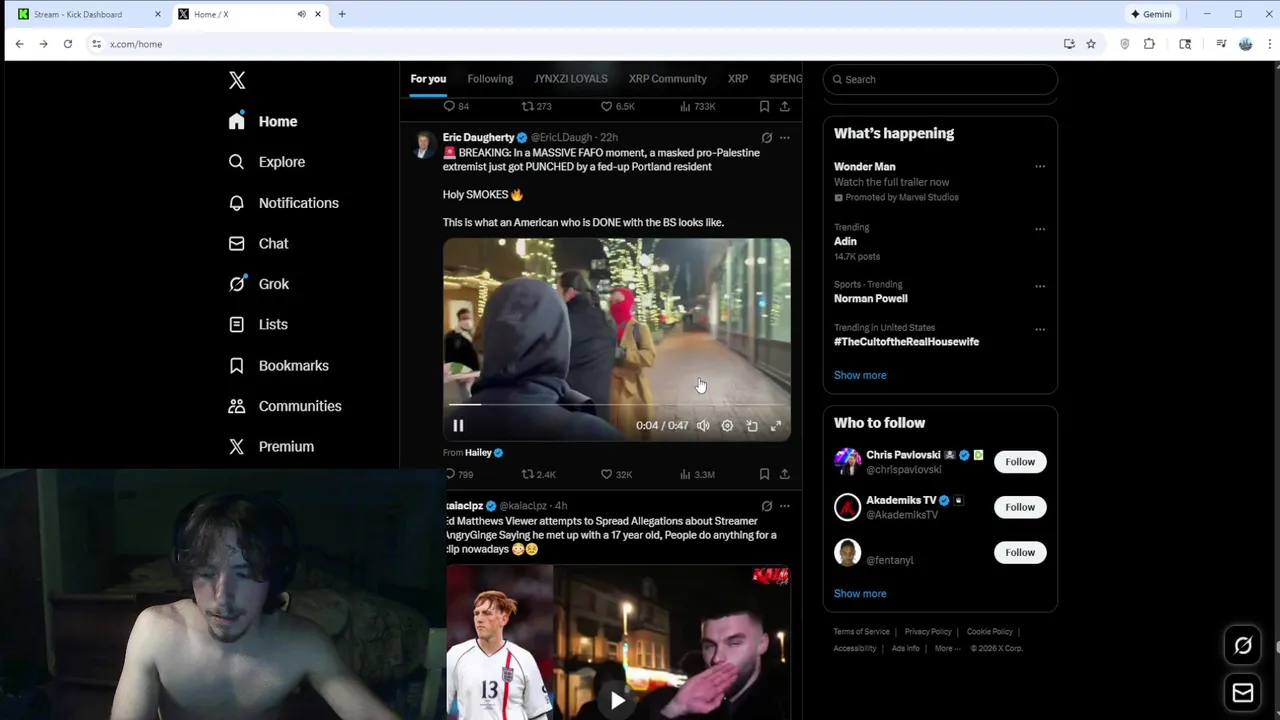
Task: View analytics showing 3.3M views
Action: 697,474
